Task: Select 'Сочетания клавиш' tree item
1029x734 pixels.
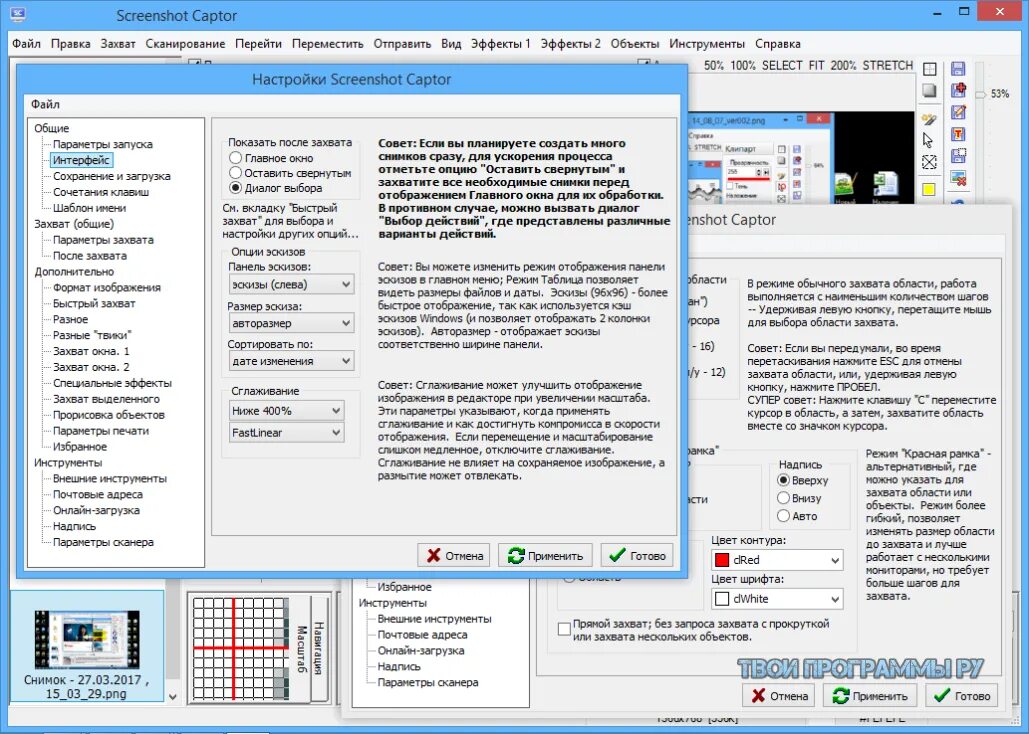Action: pyautogui.click(x=101, y=192)
